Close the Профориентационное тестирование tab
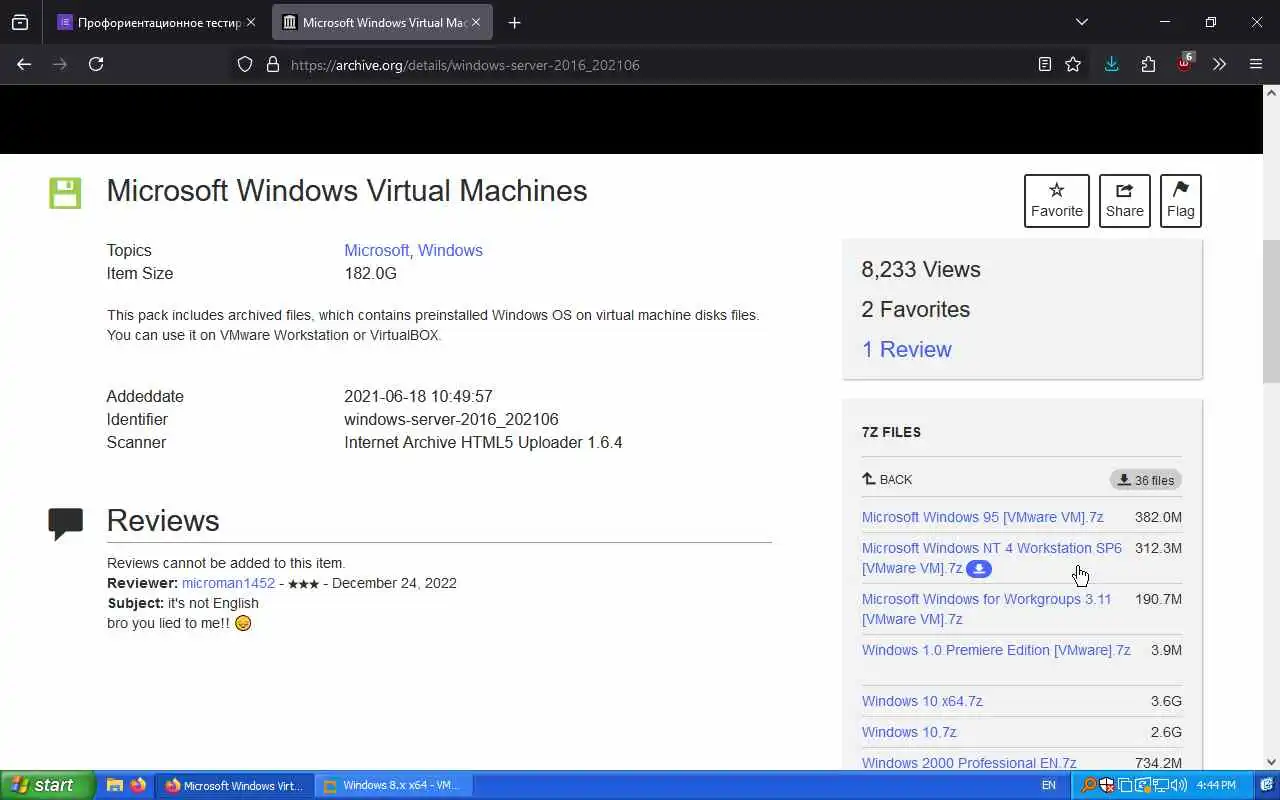1280x800 pixels. [x=251, y=22]
